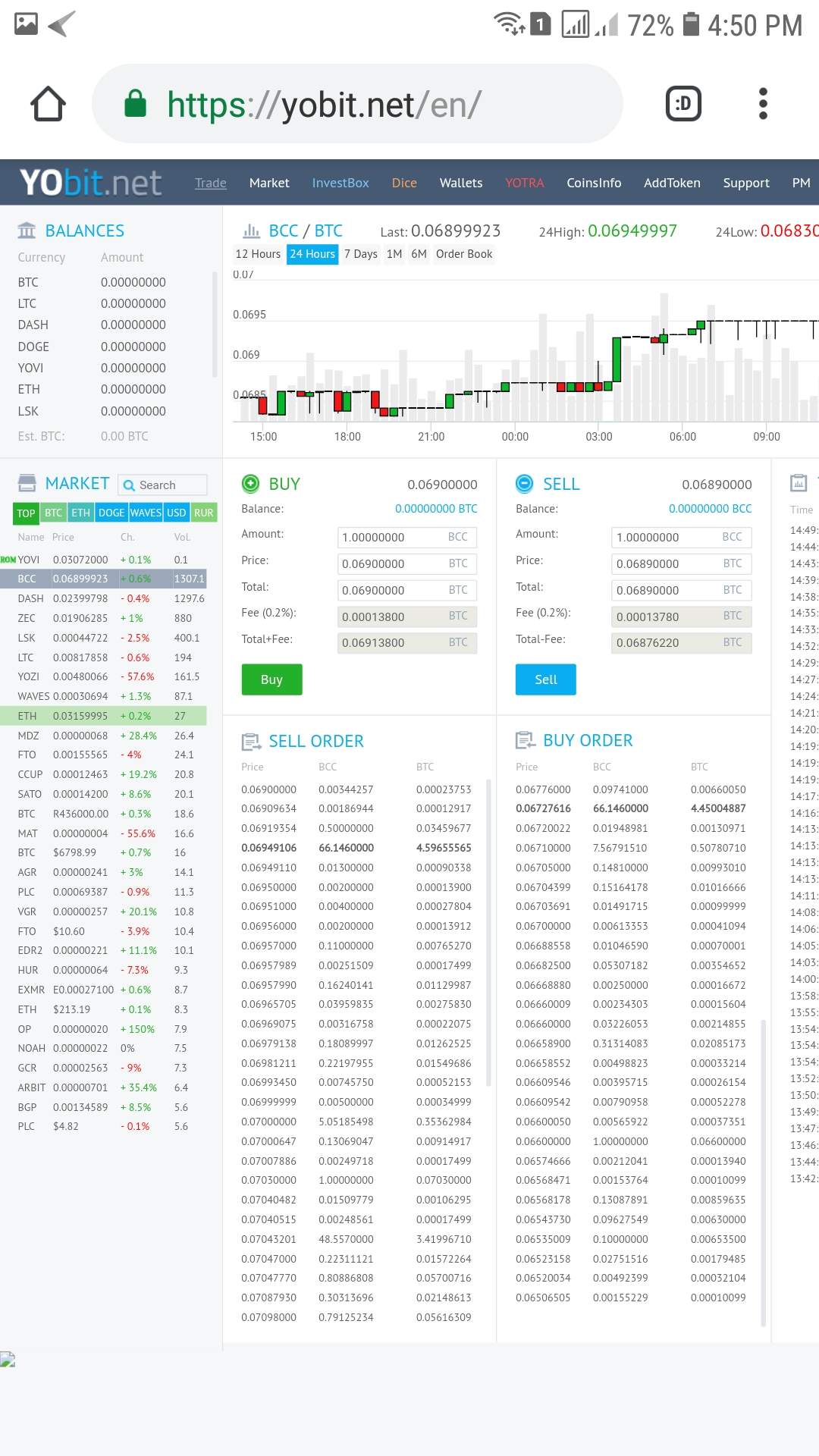
Task: Open the tab switcher icon
Action: click(x=683, y=104)
